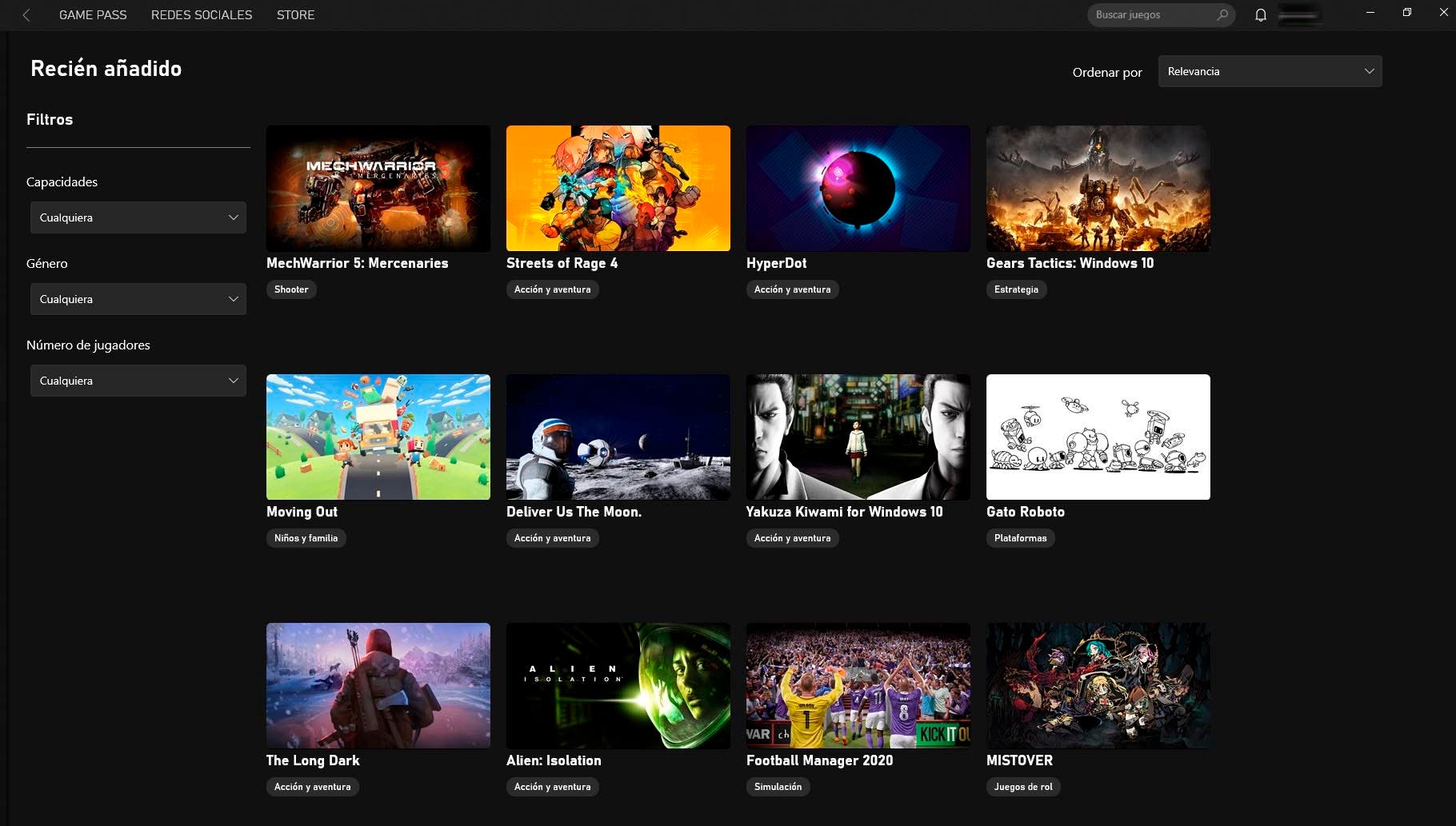Viewport: 1456px width, 826px height.
Task: Select Acción y aventura tag under Yakuza Kiwami
Action: (x=793, y=538)
